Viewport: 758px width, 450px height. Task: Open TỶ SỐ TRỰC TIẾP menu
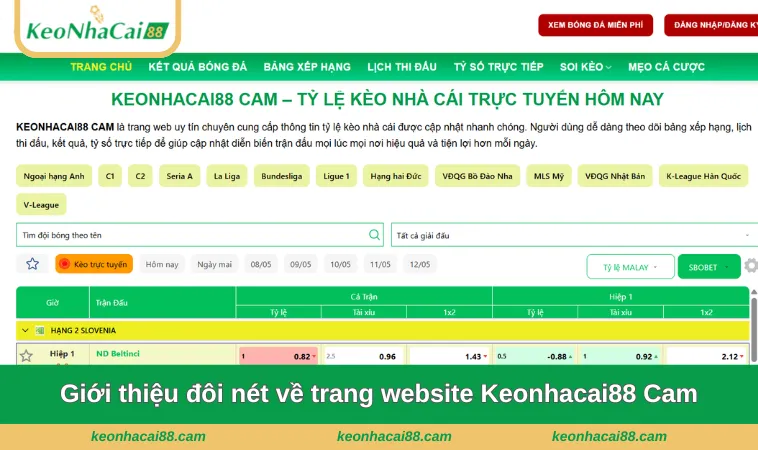click(498, 67)
